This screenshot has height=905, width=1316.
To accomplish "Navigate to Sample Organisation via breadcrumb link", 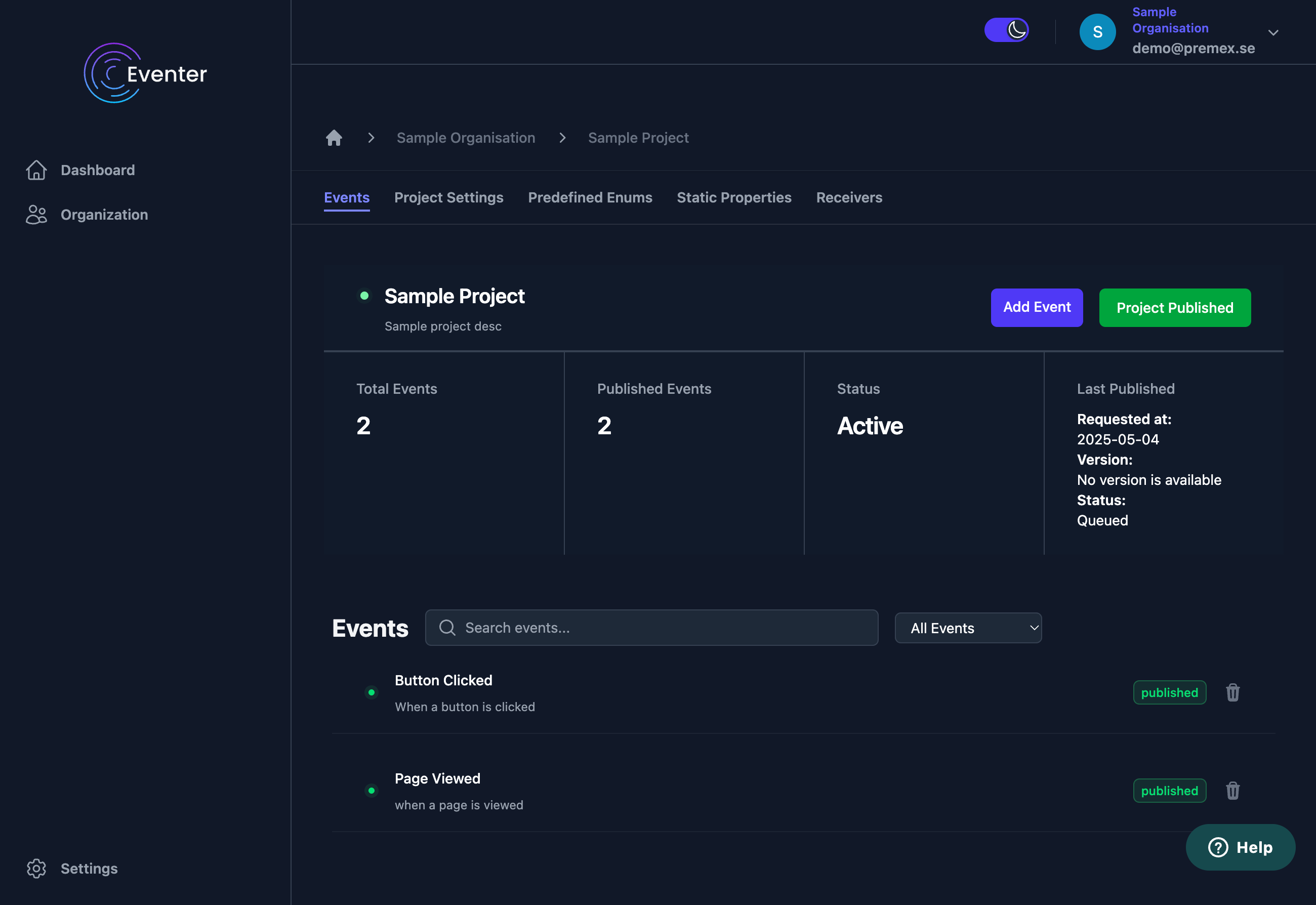I will [x=466, y=137].
